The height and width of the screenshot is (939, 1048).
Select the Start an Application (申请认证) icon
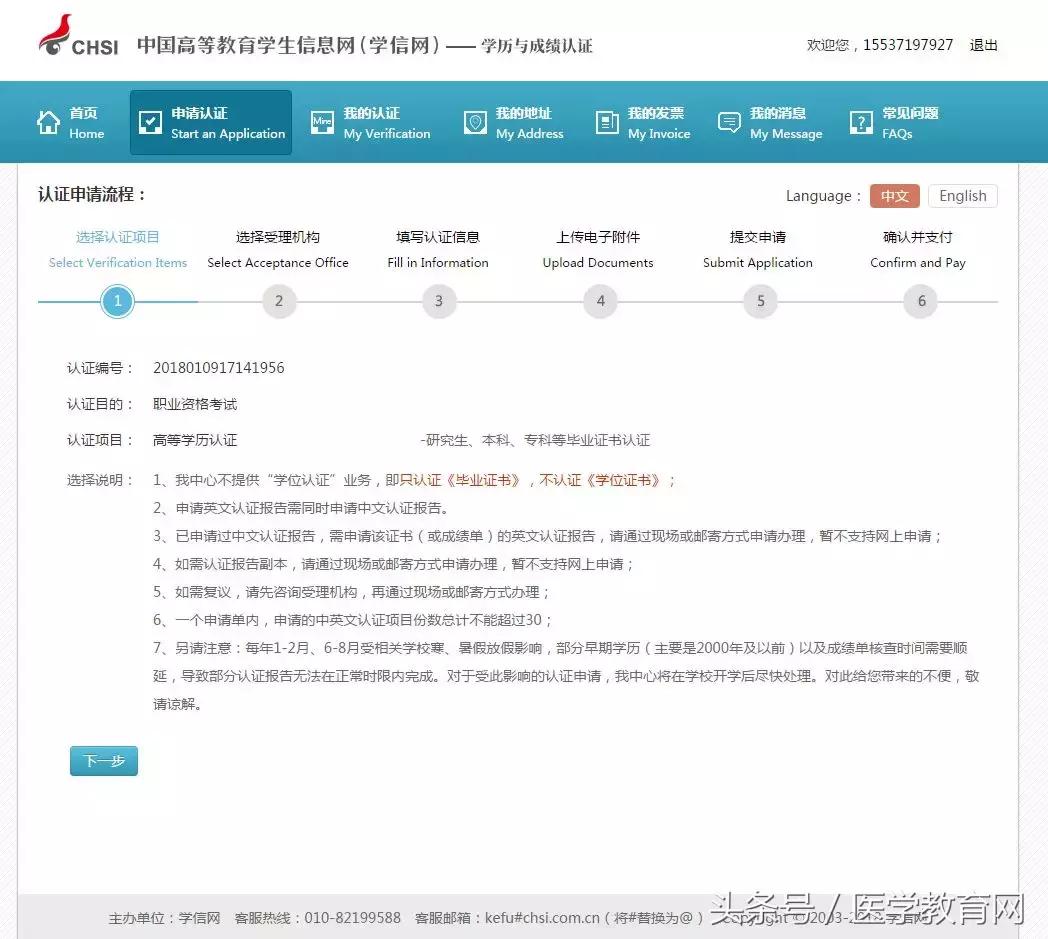151,121
